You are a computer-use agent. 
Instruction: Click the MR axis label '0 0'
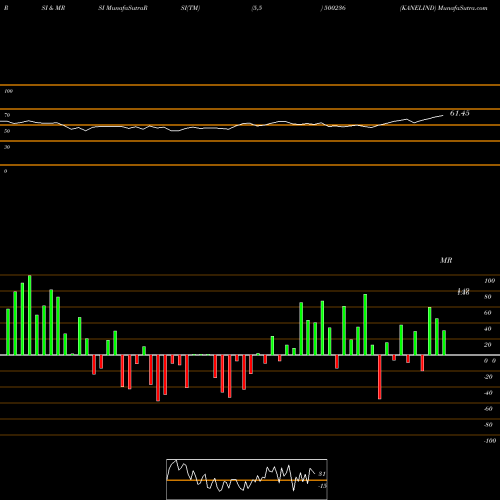[490, 361]
